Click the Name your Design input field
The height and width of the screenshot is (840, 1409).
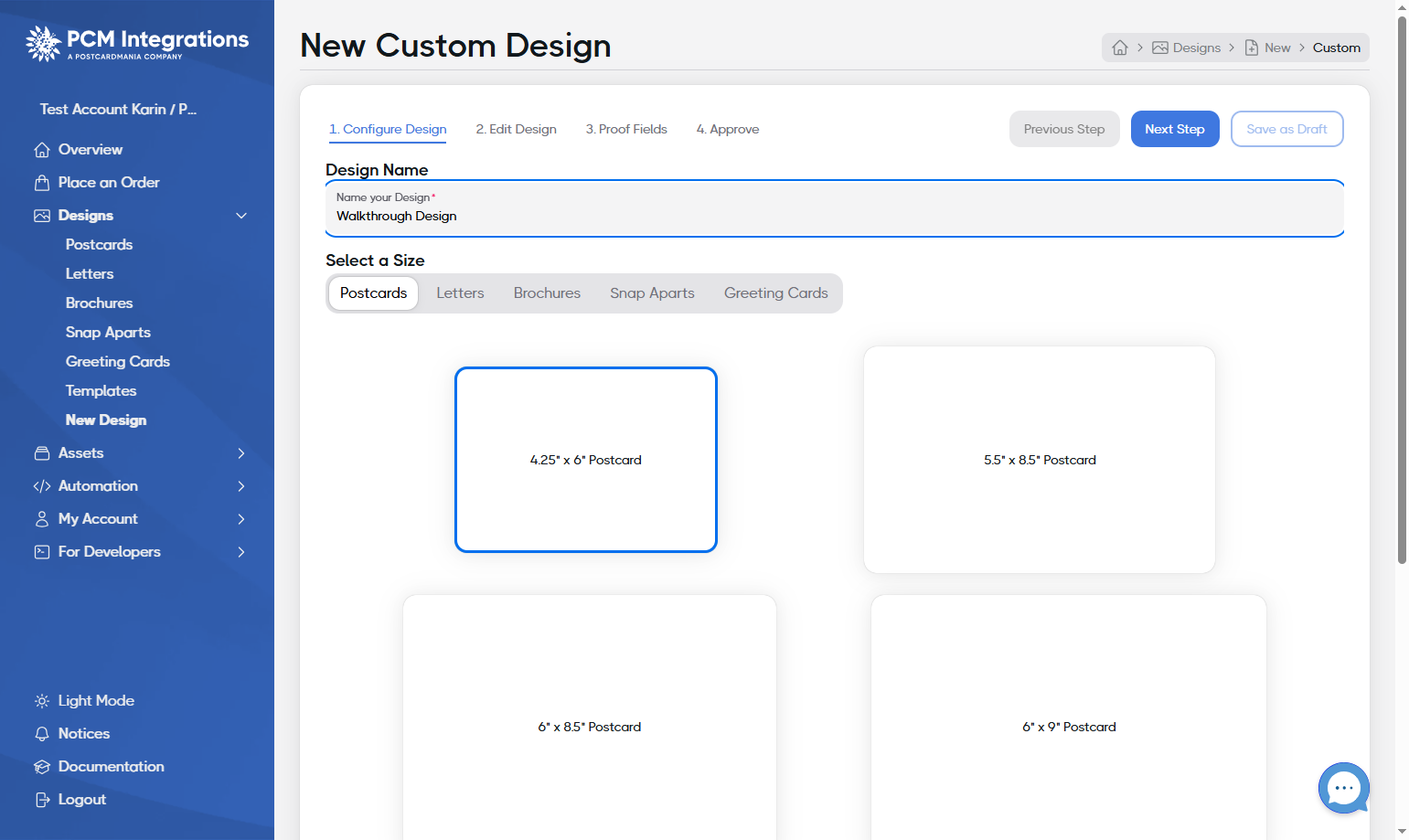click(x=835, y=208)
